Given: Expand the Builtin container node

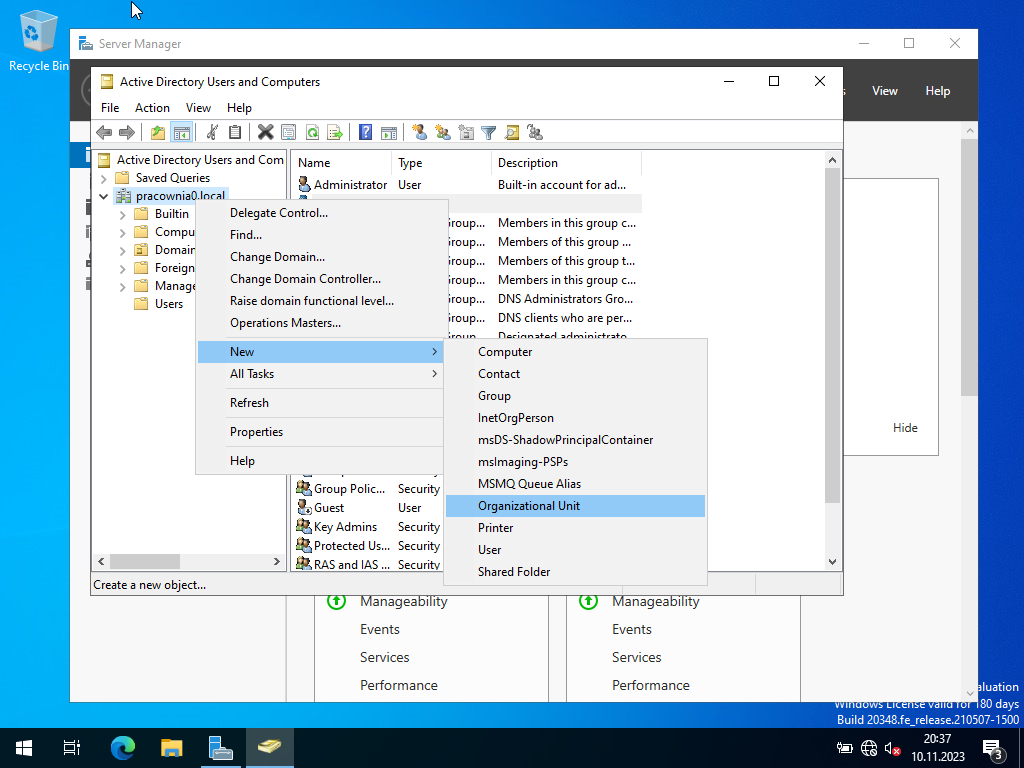Looking at the screenshot, I should (x=123, y=214).
